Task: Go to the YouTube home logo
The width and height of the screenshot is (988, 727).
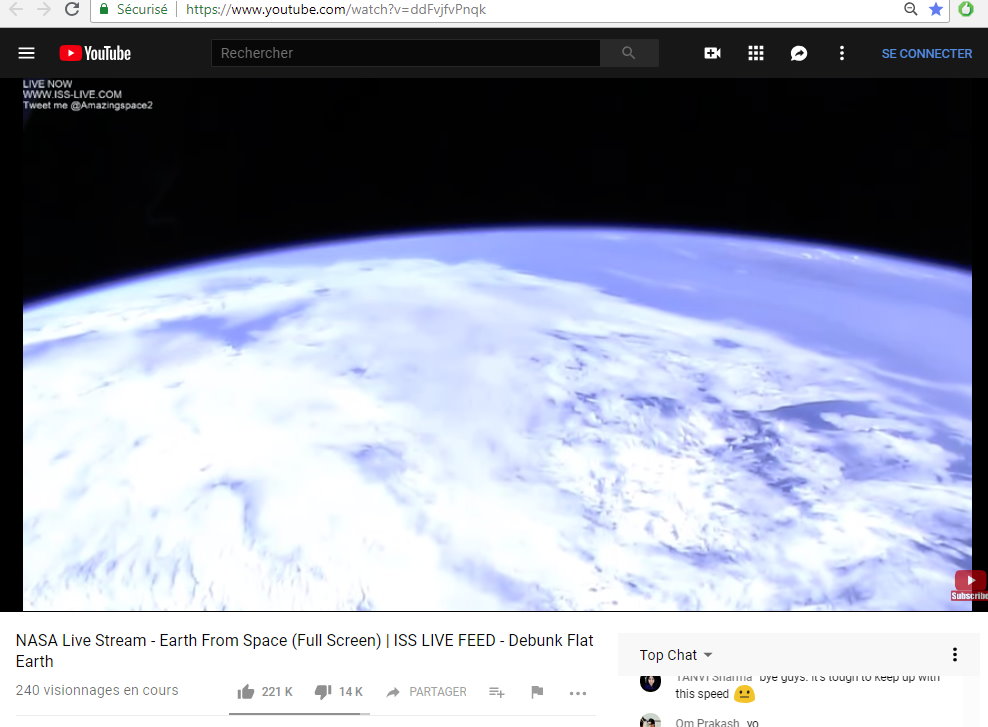Action: 95,53
